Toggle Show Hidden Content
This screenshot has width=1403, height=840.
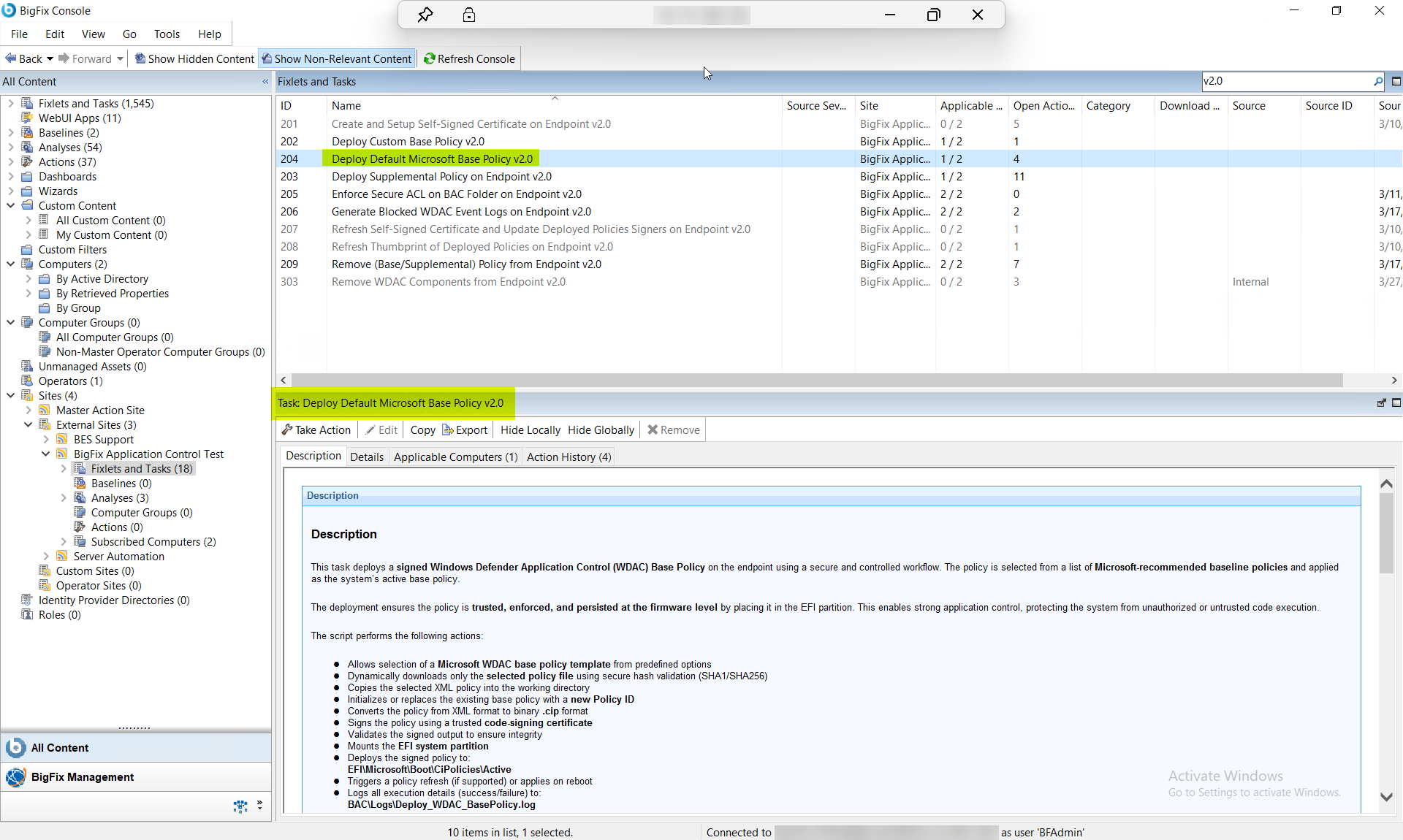coord(193,58)
